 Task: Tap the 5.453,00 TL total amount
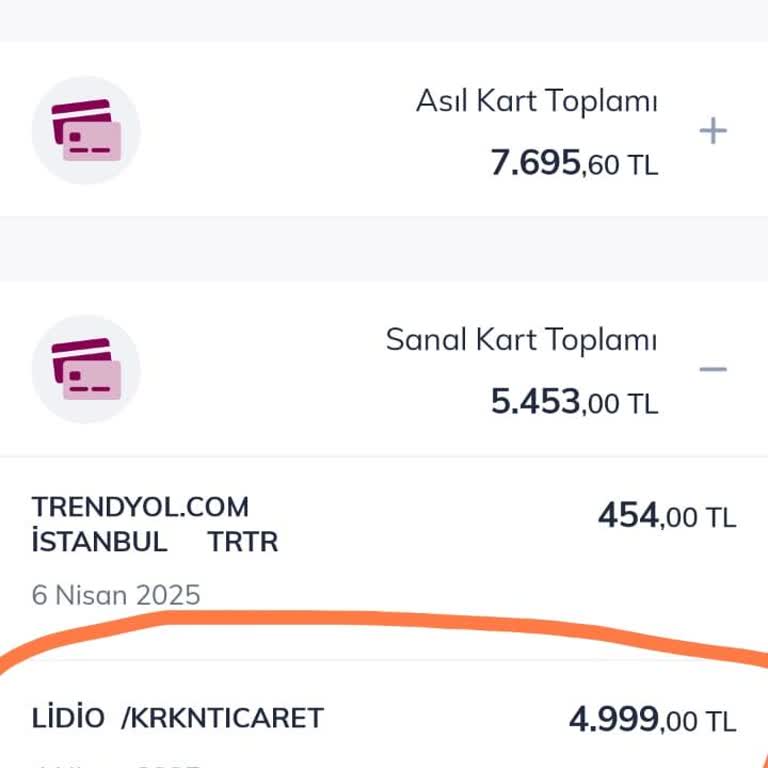573,401
